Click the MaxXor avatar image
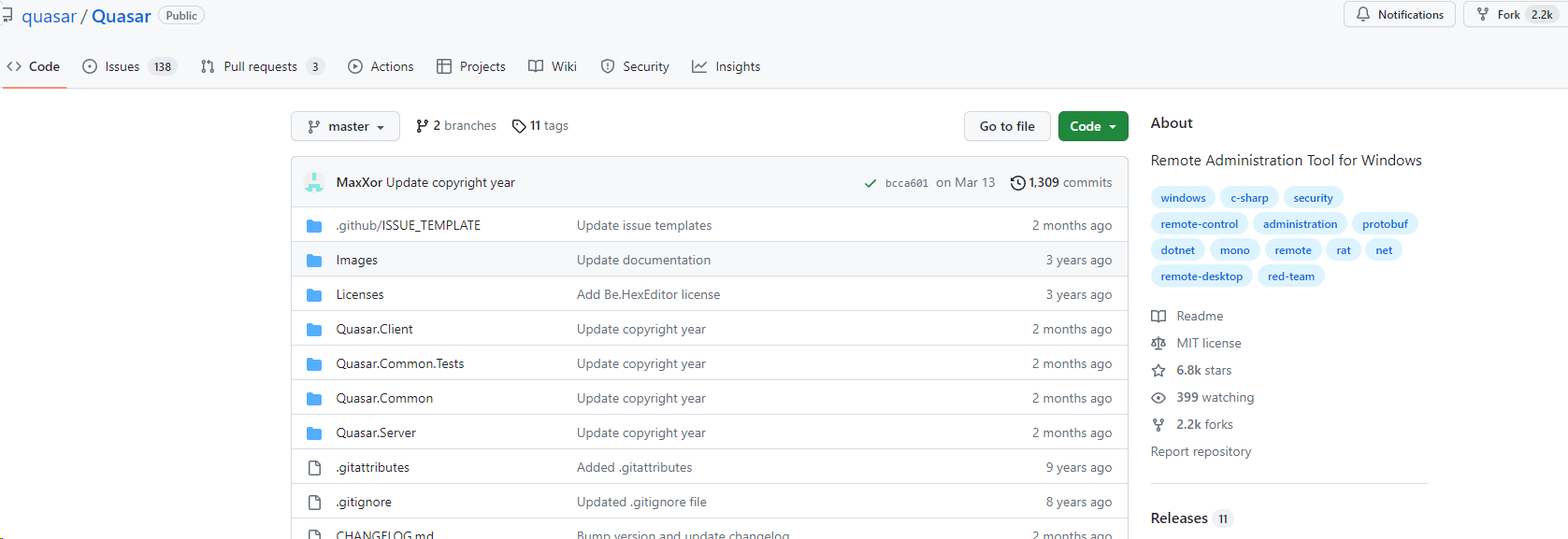1568x539 pixels. (x=314, y=182)
